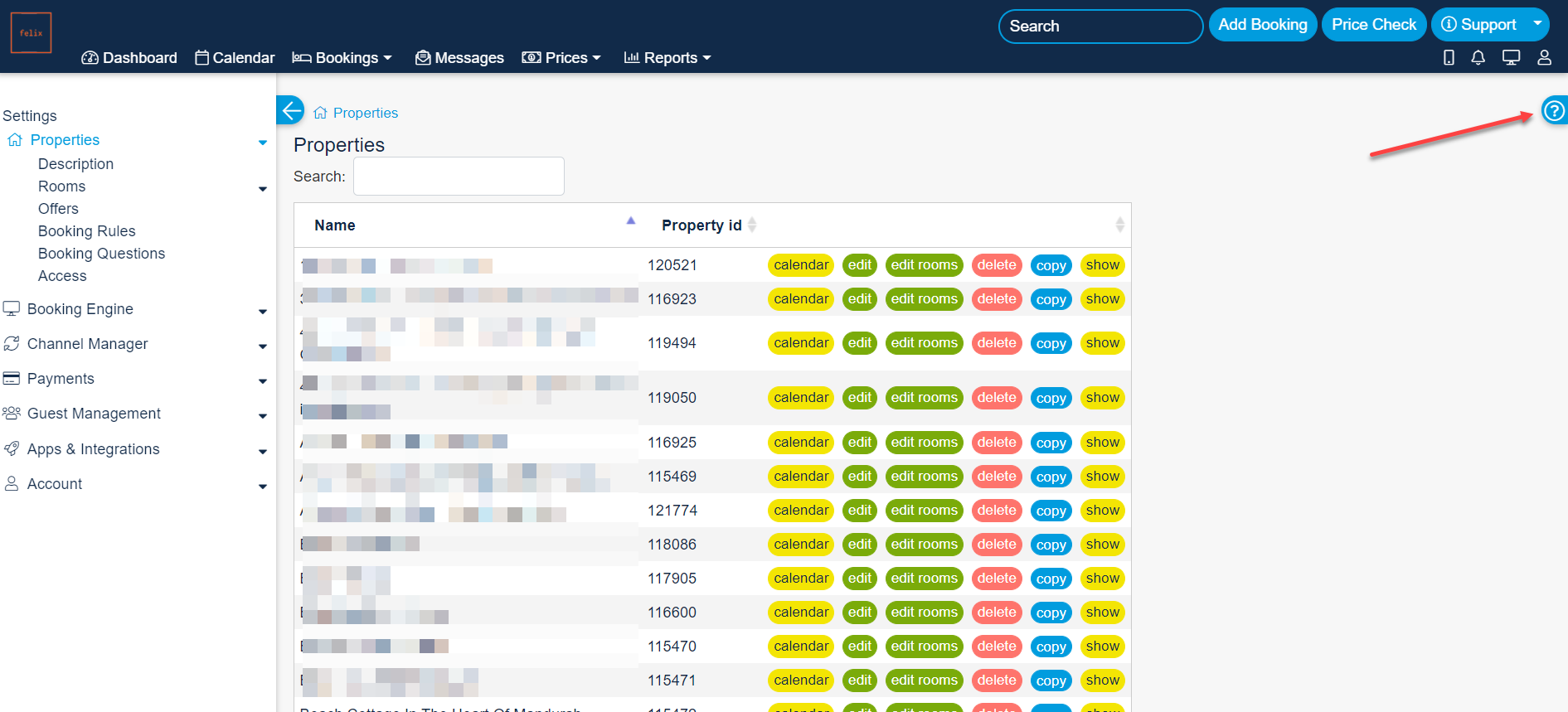Image resolution: width=1568 pixels, height=712 pixels.
Task: Click the desktop monitor icon in header
Action: click(x=1511, y=57)
